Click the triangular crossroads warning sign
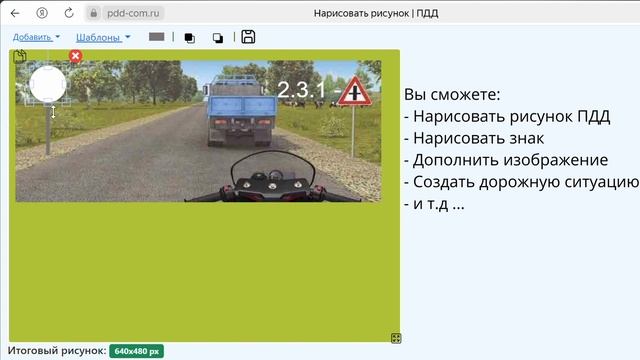640x360 pixels. (x=355, y=91)
